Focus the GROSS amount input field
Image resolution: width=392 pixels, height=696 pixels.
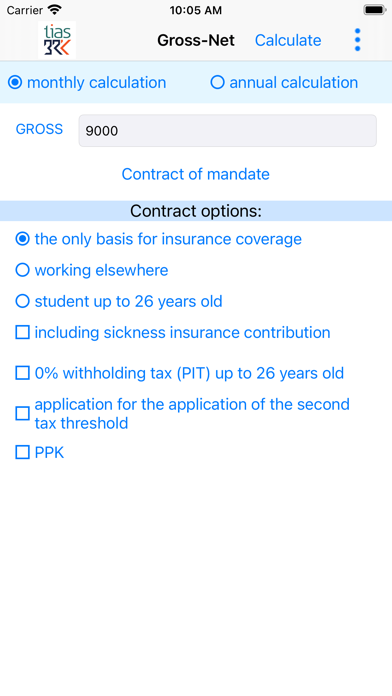pos(227,130)
